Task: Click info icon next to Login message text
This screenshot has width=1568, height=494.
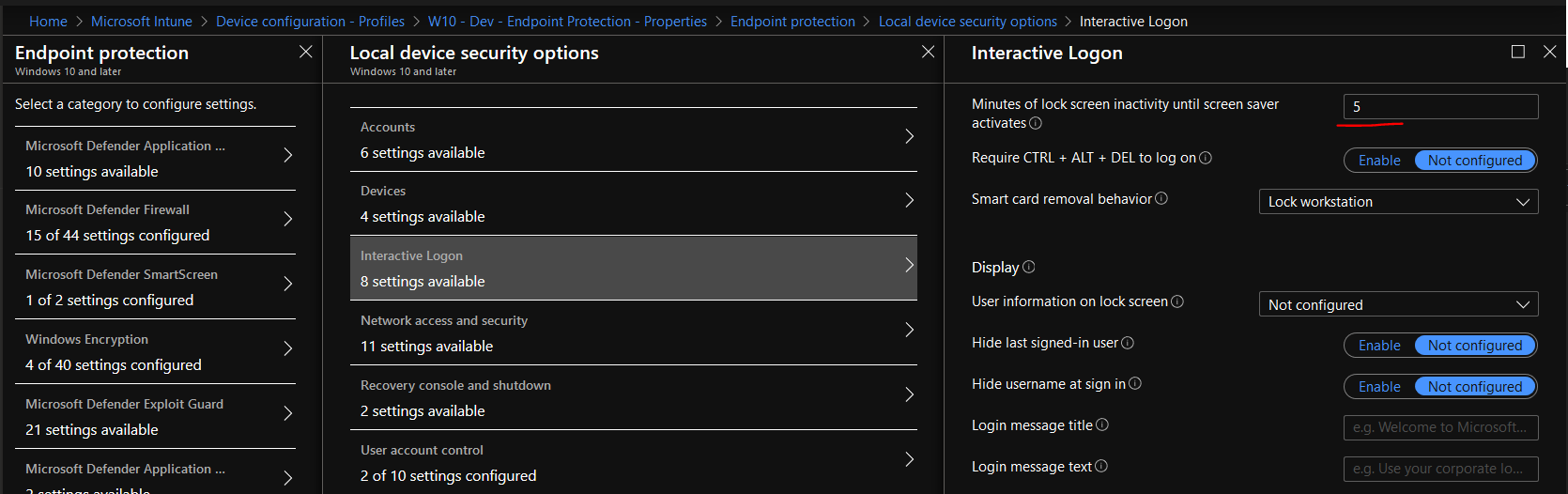Action: click(x=1101, y=466)
